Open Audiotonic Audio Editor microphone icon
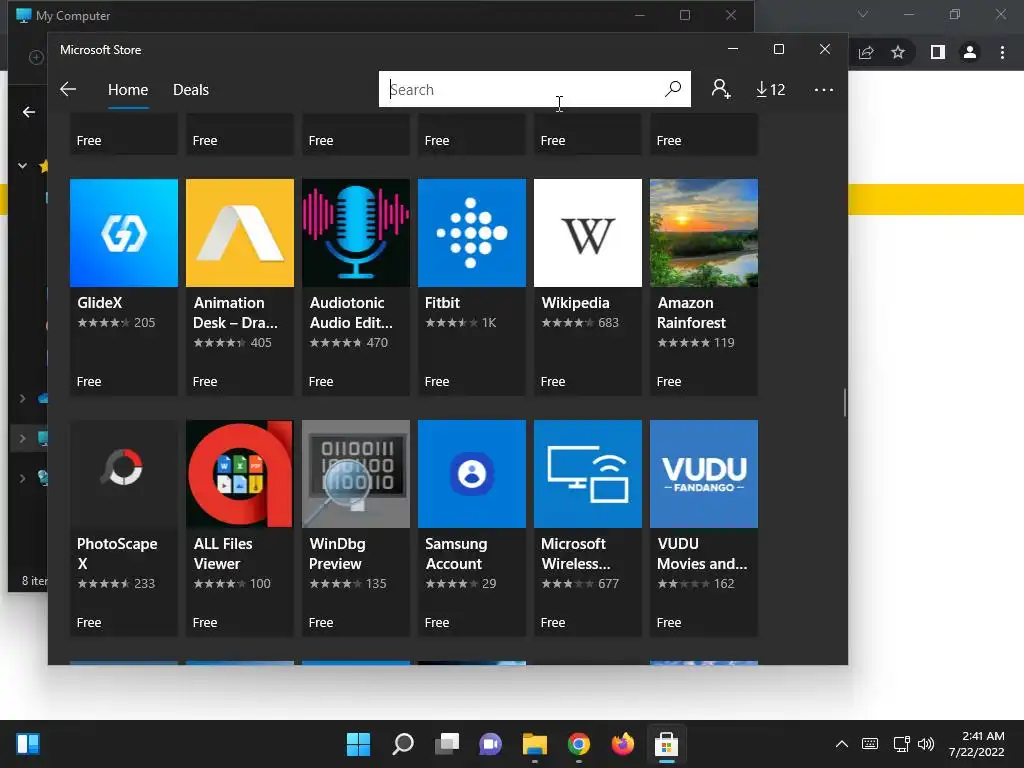Screen dimensions: 1024x768 click(356, 232)
